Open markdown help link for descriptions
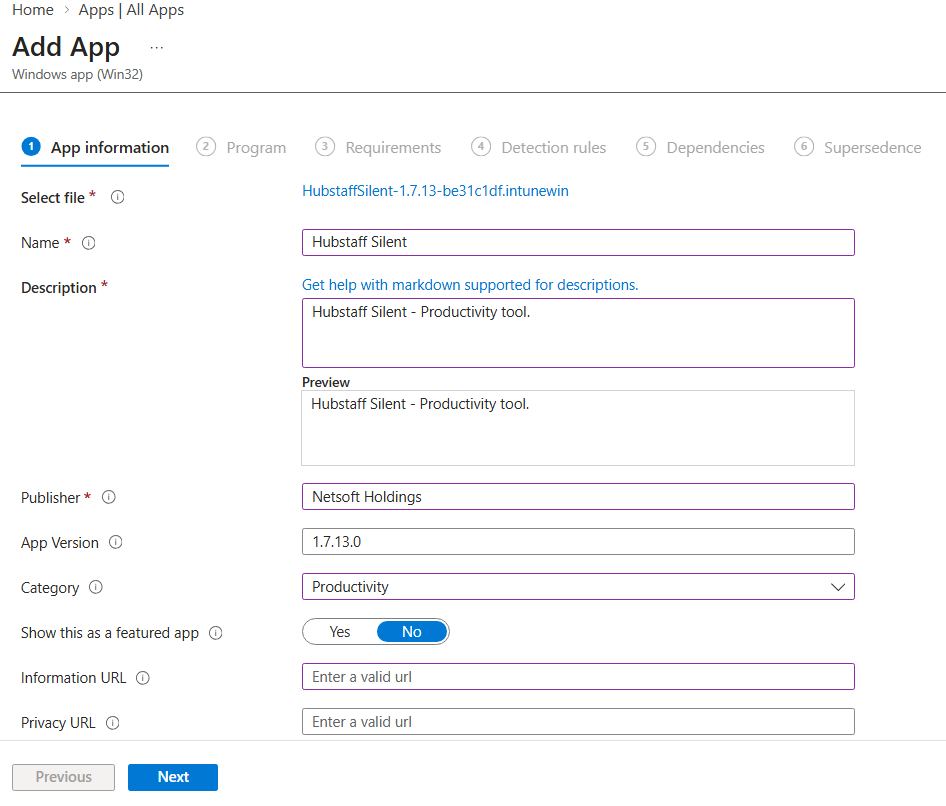 [x=470, y=285]
